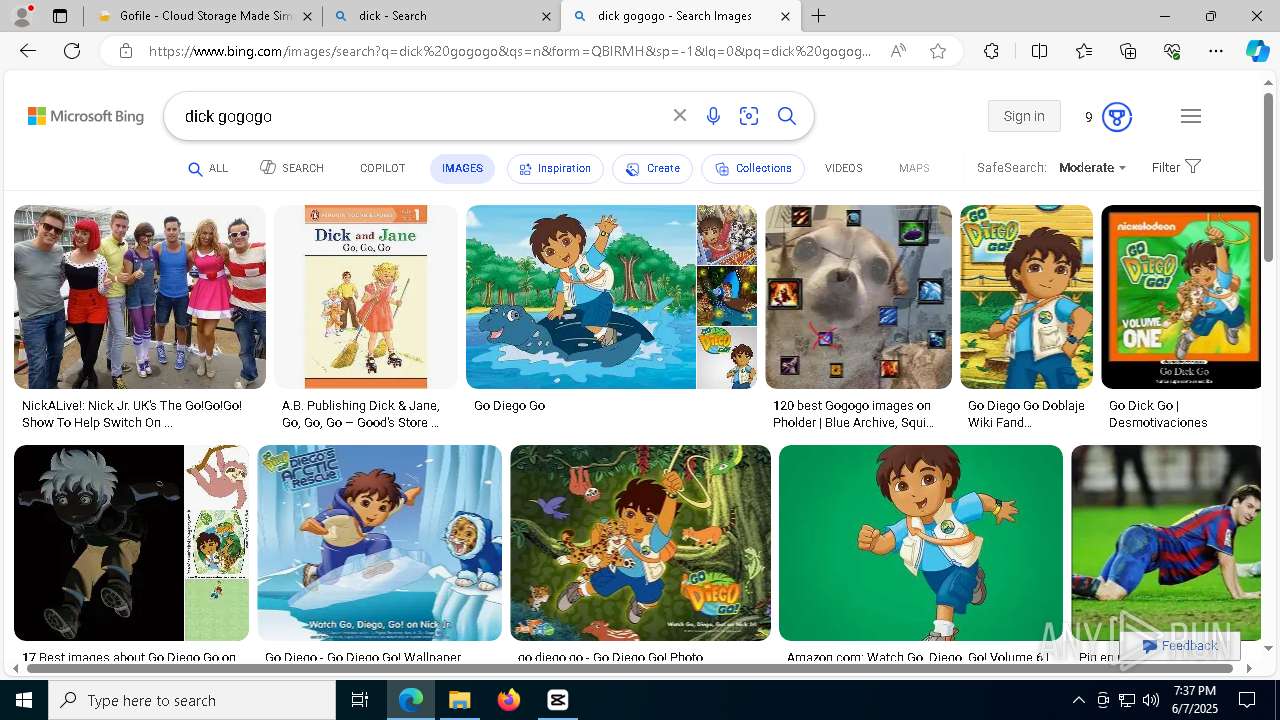
Task: Click the Microsoft Bing logo
Action: [86, 116]
